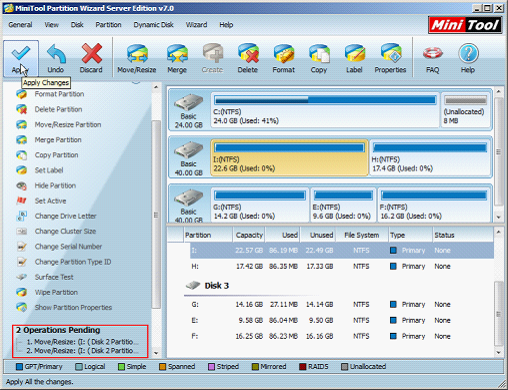
Task: Choose Change Cluster Size in sidebar
Action: (56, 231)
